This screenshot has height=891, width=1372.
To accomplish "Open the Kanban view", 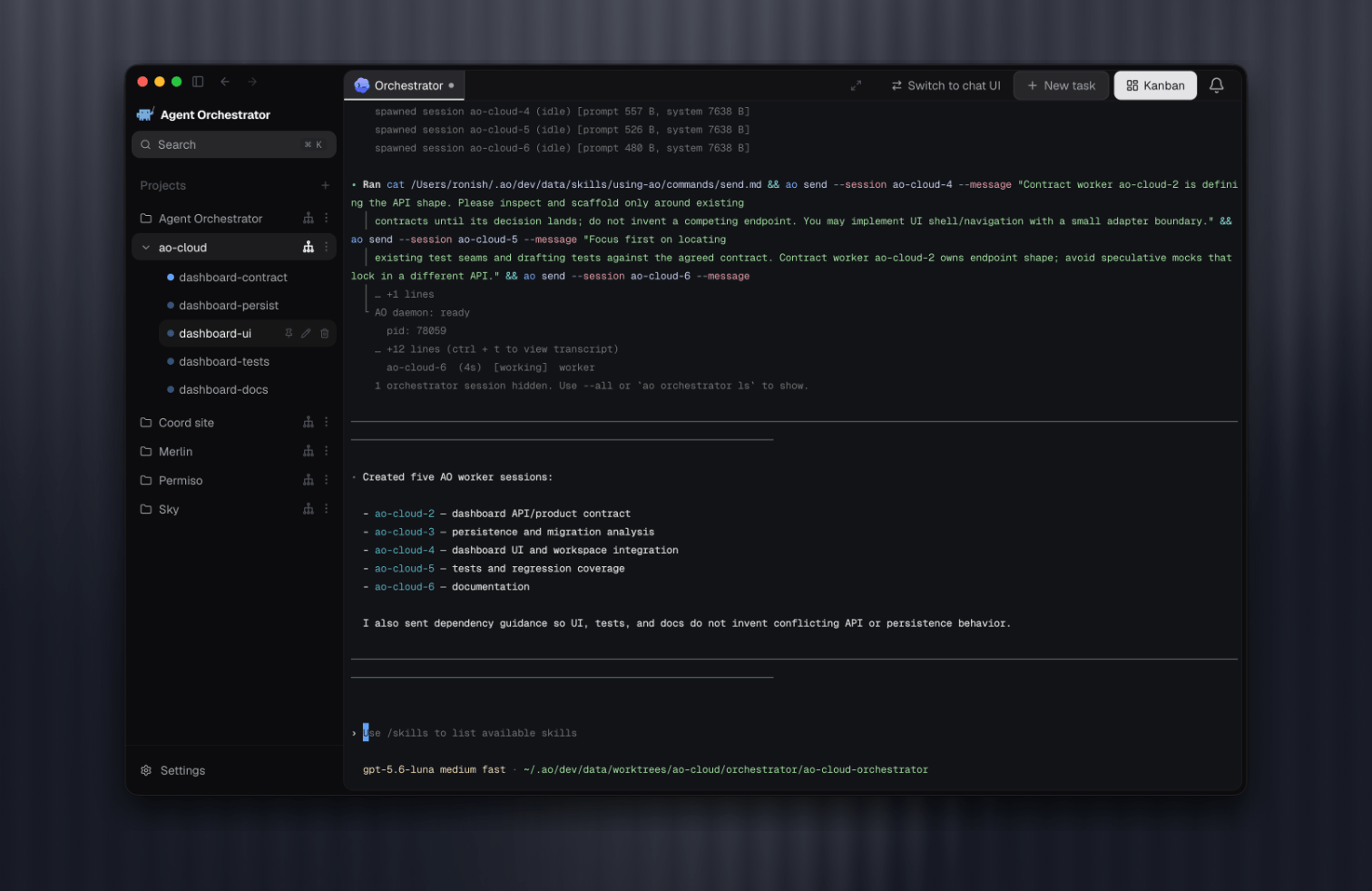I will pyautogui.click(x=1155, y=85).
